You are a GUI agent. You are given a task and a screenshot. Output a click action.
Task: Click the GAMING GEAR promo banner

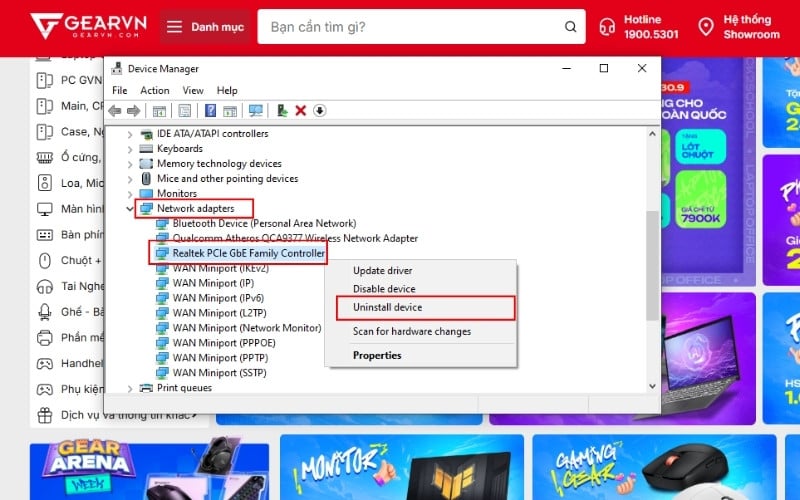tap(654, 467)
